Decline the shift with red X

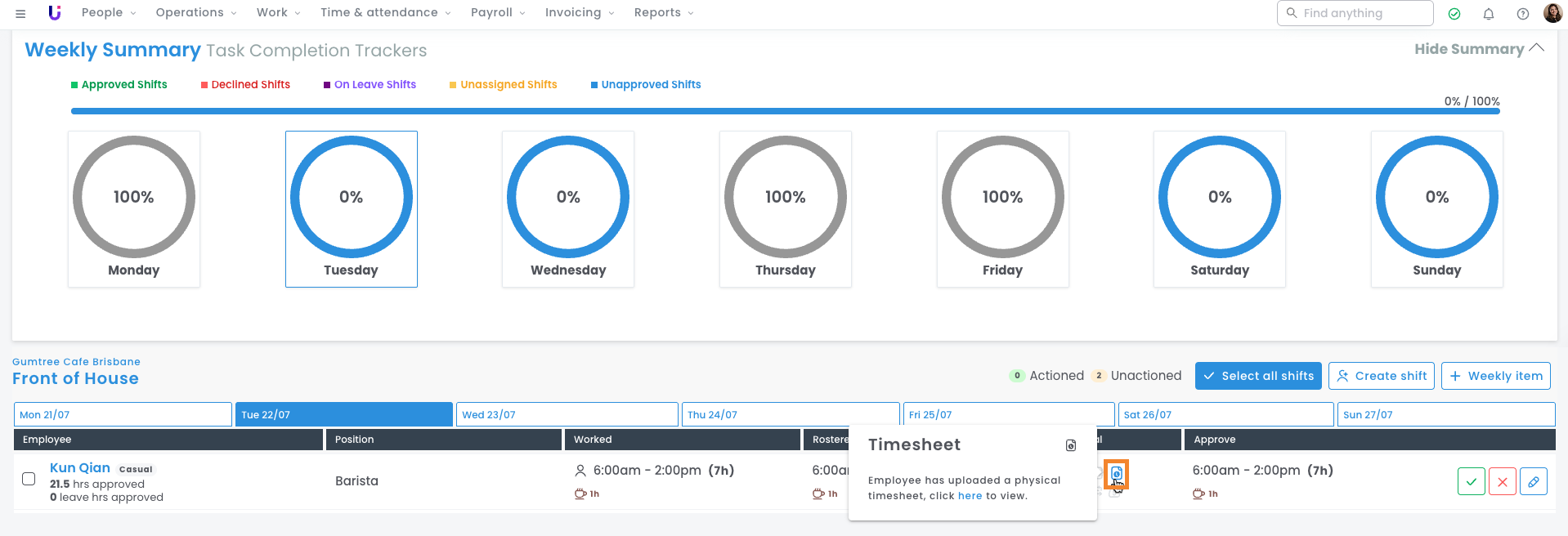coord(1502,481)
